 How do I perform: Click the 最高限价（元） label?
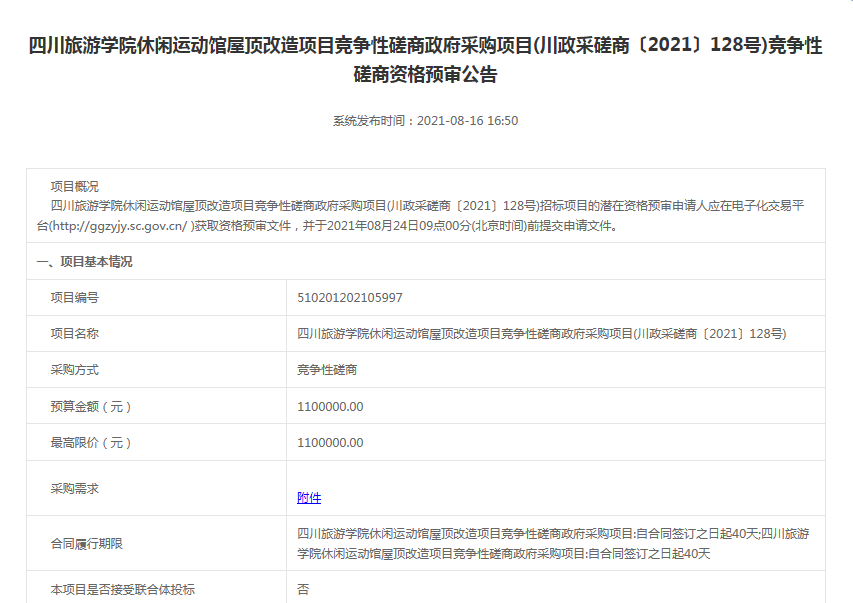pyautogui.click(x=91, y=442)
